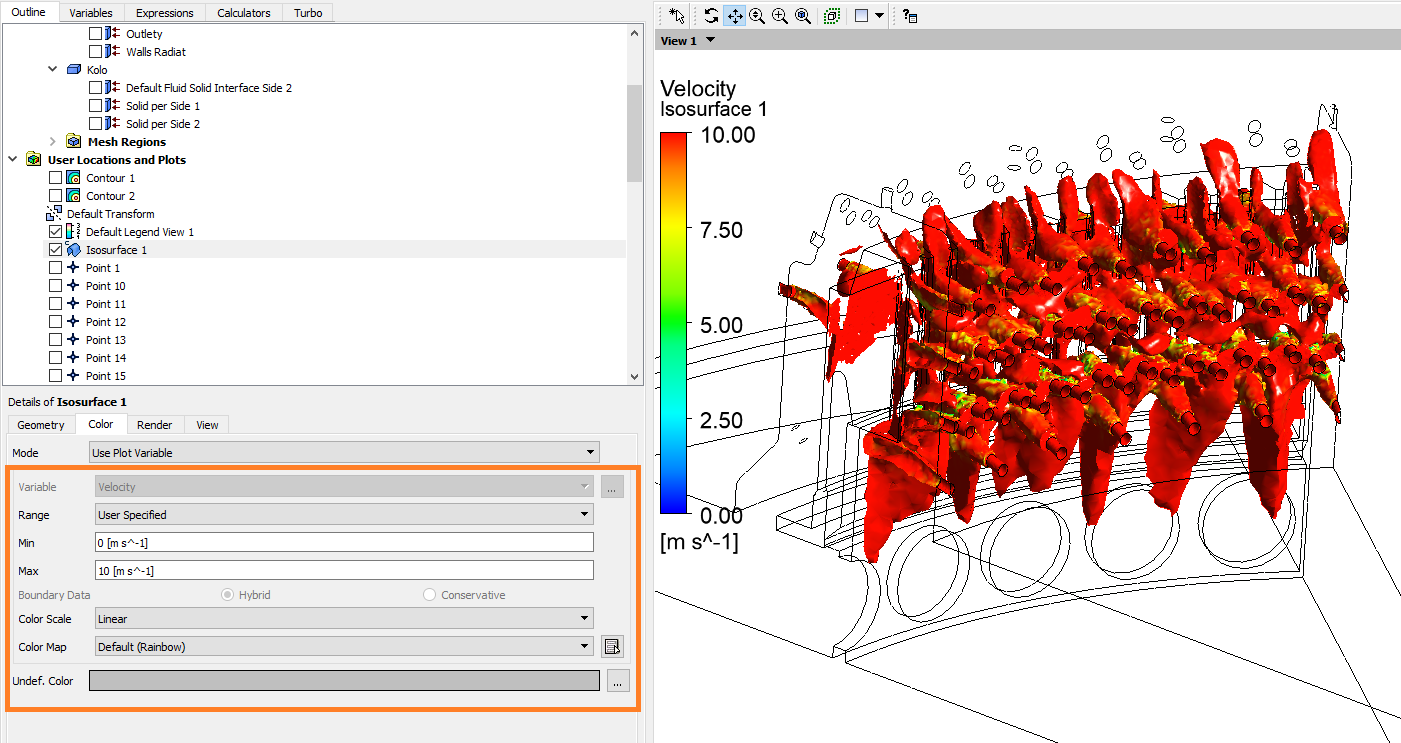Open the Geometry details tab
Viewport: 1401px width, 743px height.
41,425
